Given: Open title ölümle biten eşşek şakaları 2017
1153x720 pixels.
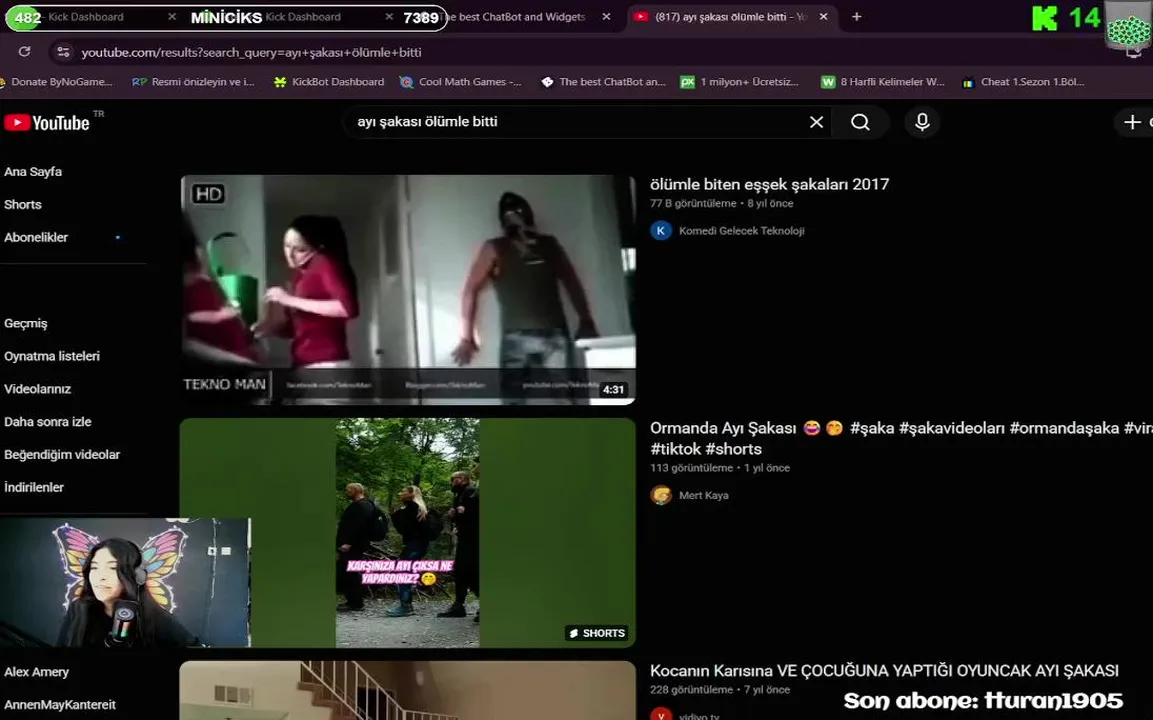Looking at the screenshot, I should tap(769, 184).
